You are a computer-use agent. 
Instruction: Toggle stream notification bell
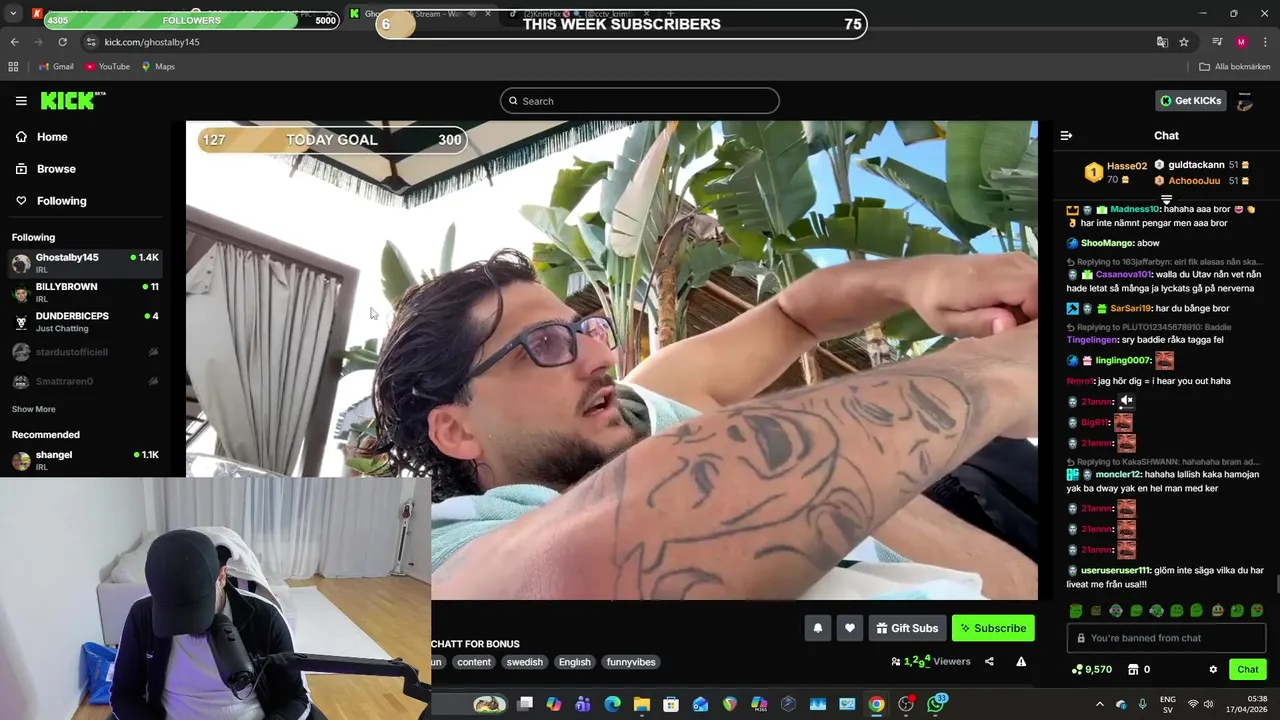pos(817,628)
